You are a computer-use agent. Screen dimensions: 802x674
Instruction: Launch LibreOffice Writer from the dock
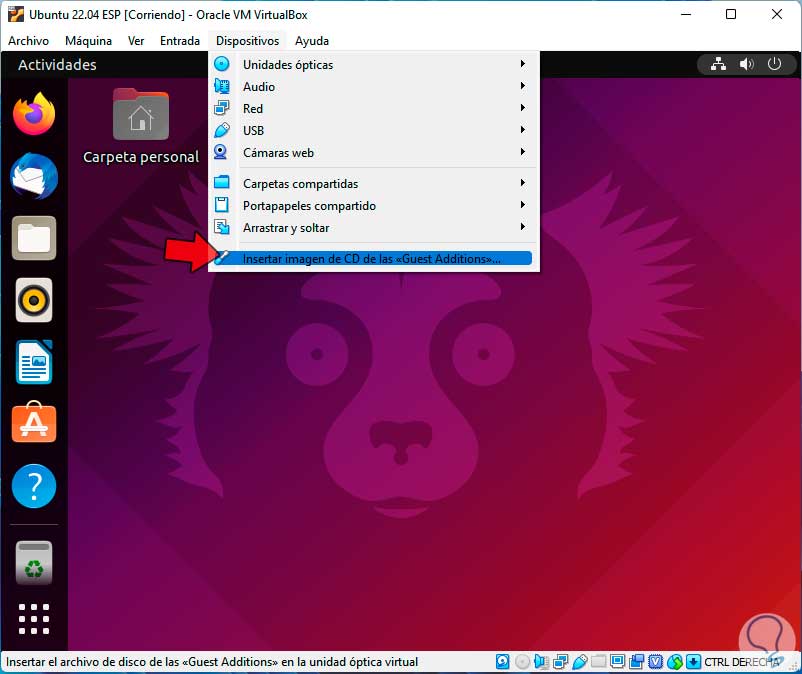tap(34, 362)
